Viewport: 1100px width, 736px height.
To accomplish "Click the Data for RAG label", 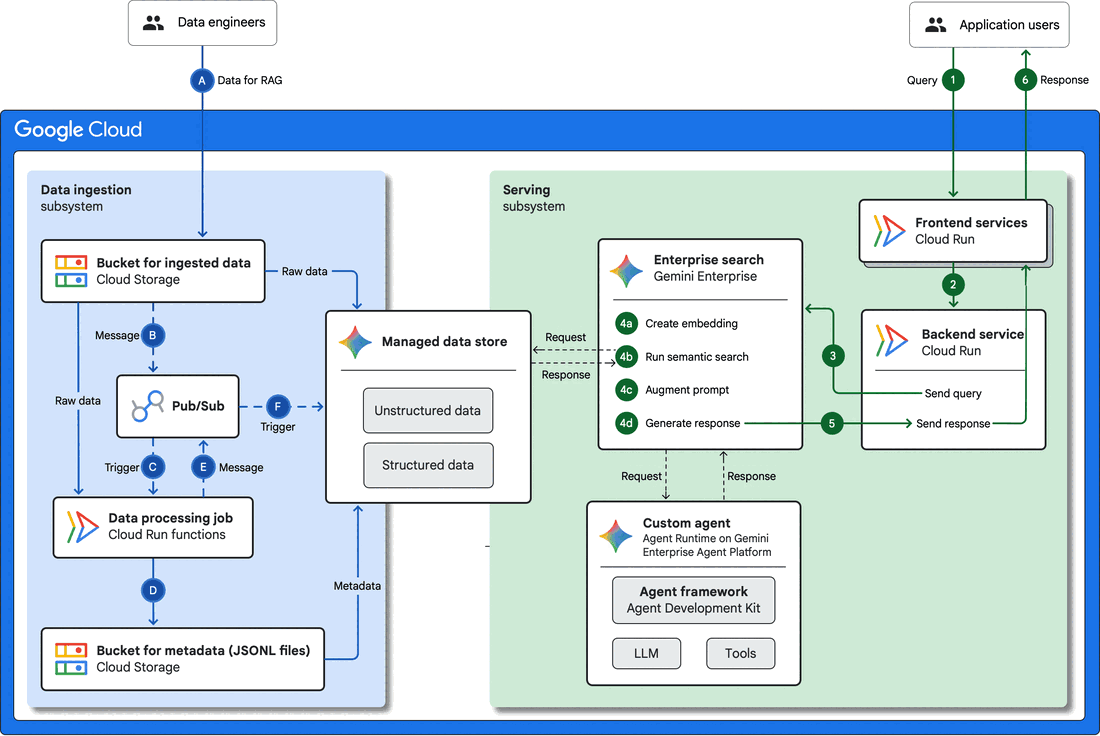I will 250,80.
